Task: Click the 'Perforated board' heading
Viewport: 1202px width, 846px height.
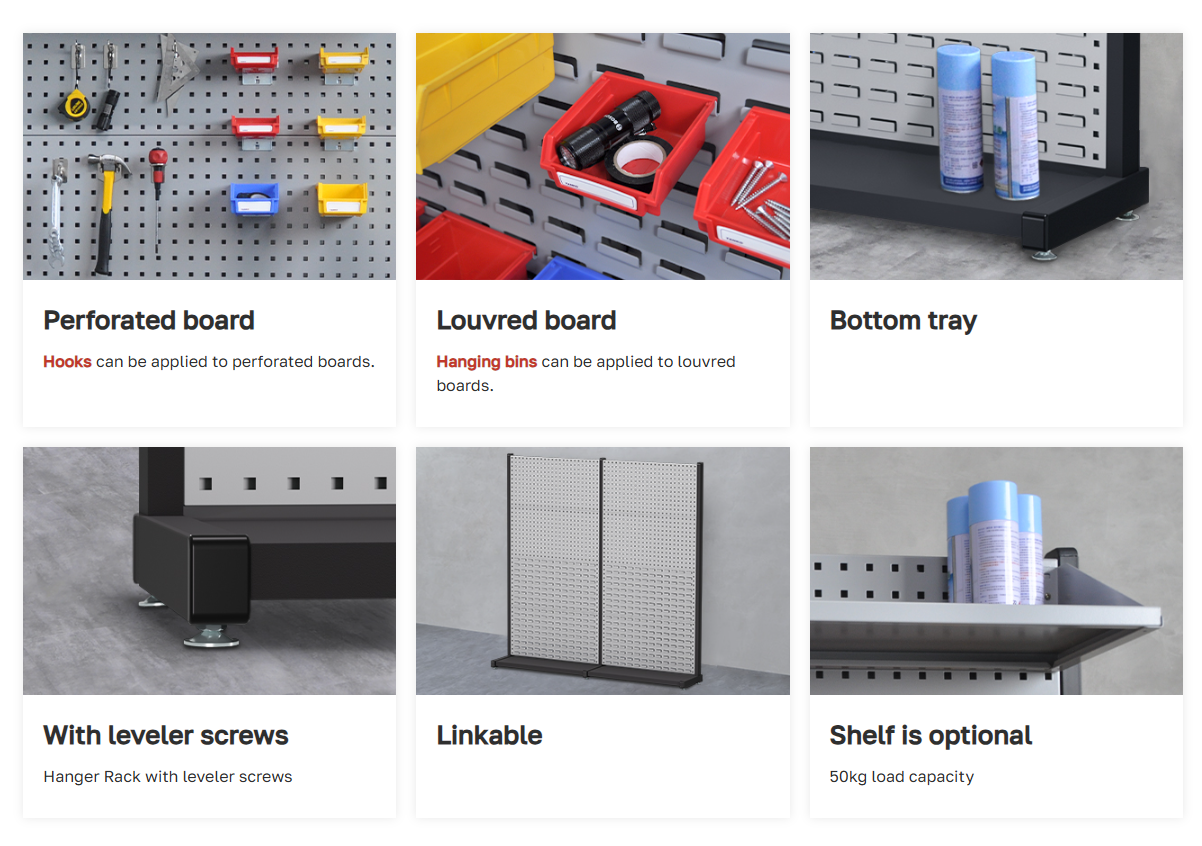Action: (x=149, y=321)
